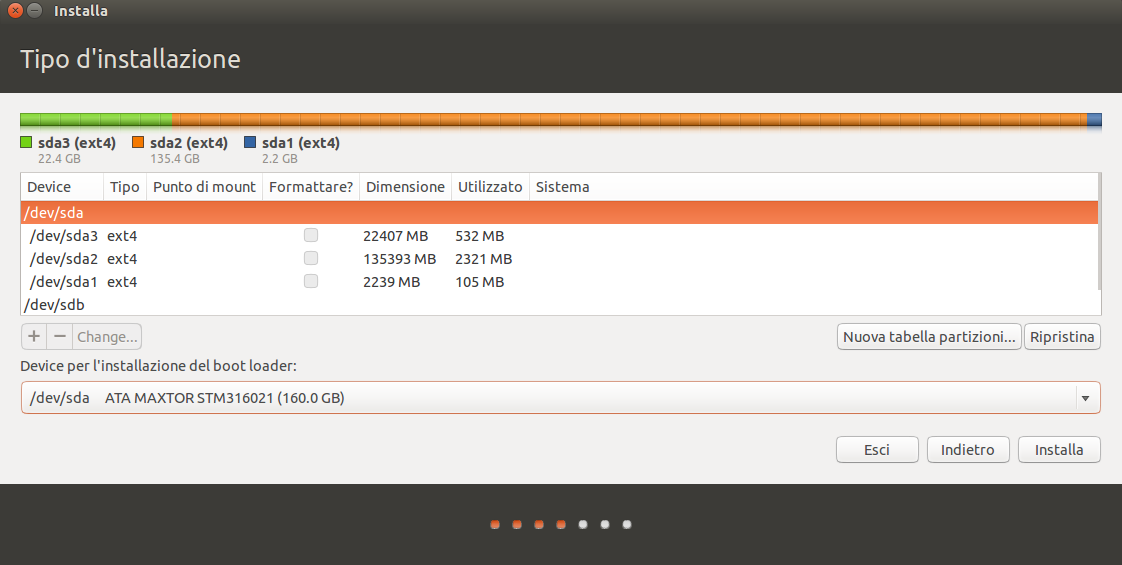Toggle format checkbox for /dev/sda2
The width and height of the screenshot is (1122, 565).
point(311,258)
